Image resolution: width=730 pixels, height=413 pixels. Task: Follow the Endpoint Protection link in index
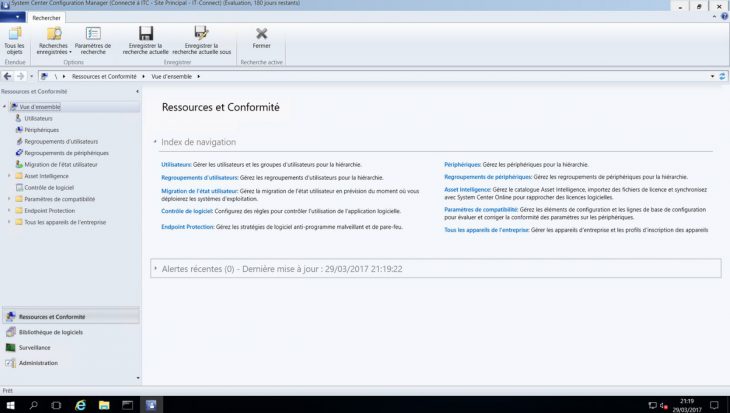tap(187, 228)
